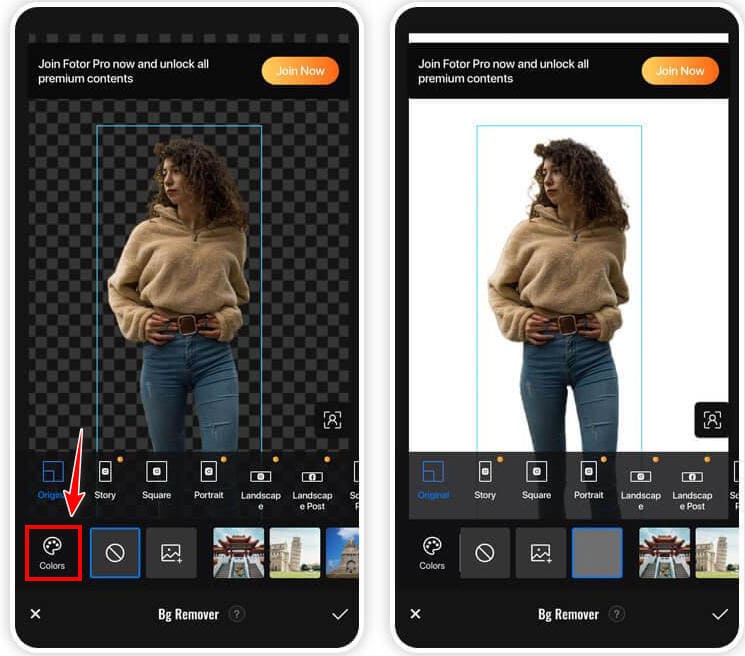745x656 pixels.
Task: Pick Chinese temple background in left phone
Action: (239, 552)
